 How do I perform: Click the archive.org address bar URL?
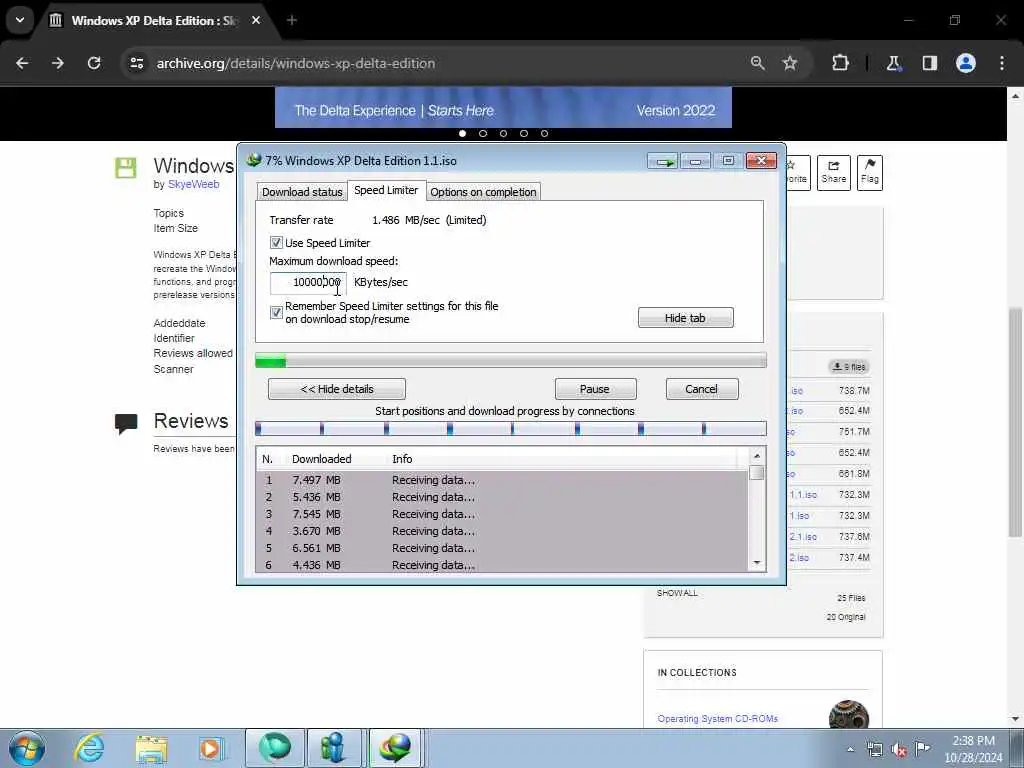(295, 63)
